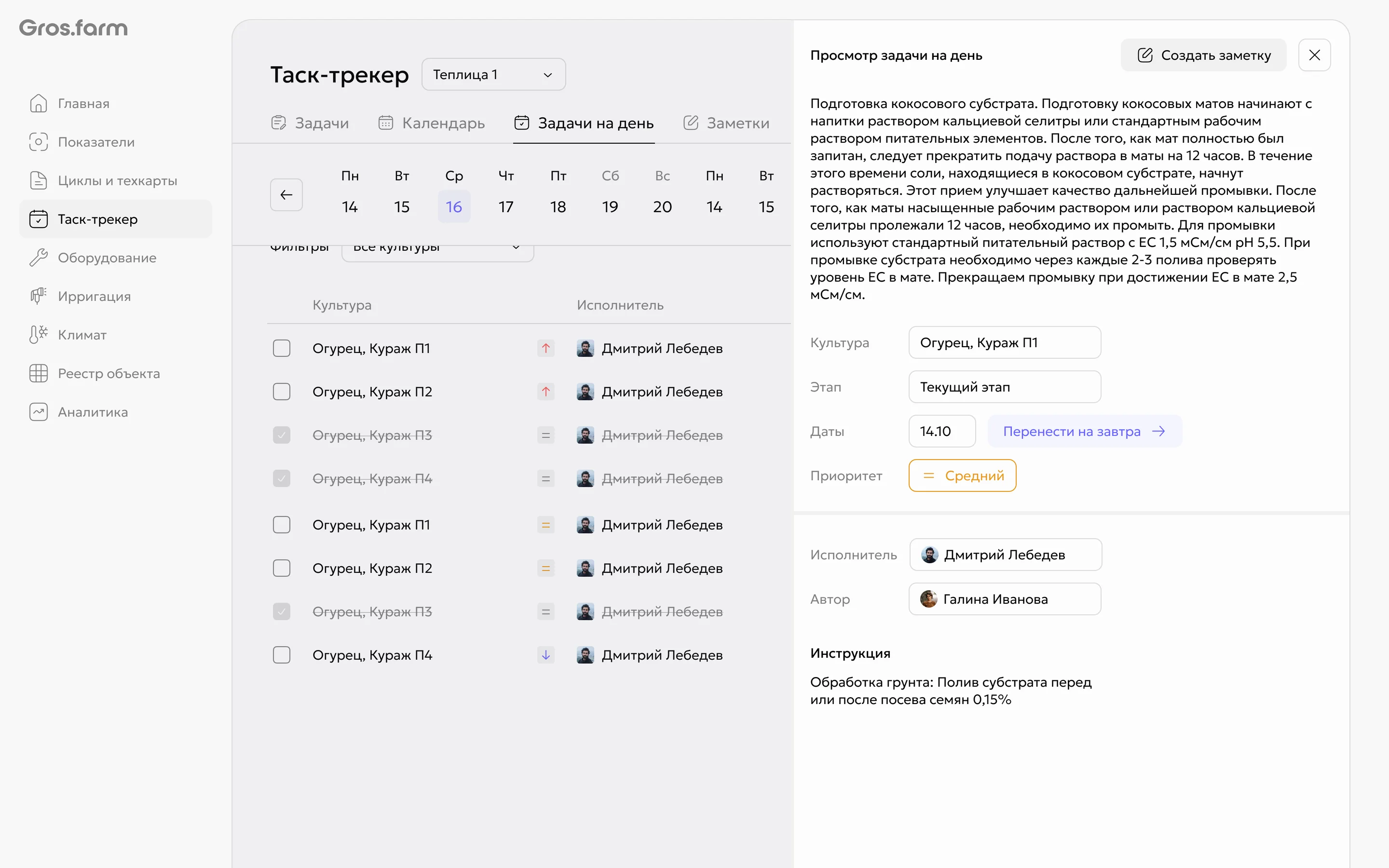The width and height of the screenshot is (1389, 868).
Task: Click the Создать заметку button
Action: click(x=1204, y=55)
